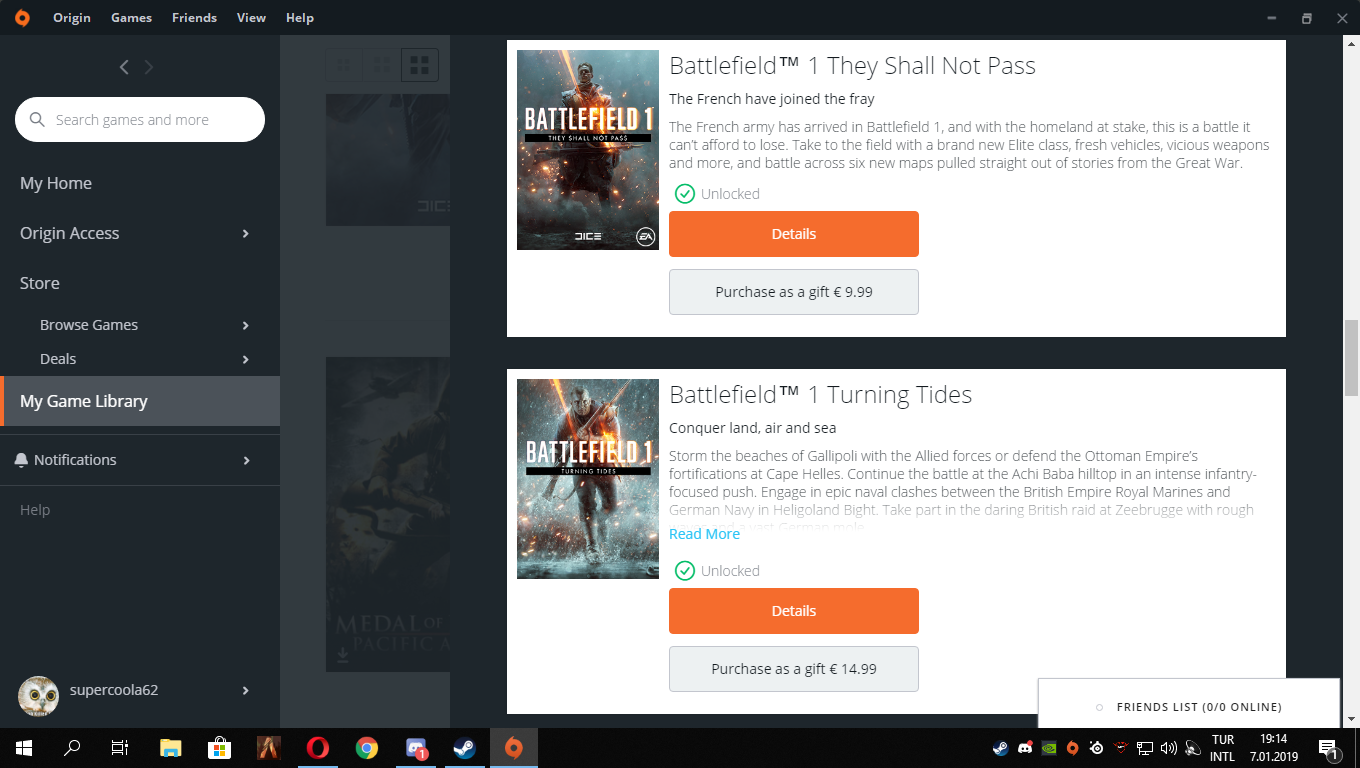Open Details for They Shall Not Pass

(x=794, y=234)
